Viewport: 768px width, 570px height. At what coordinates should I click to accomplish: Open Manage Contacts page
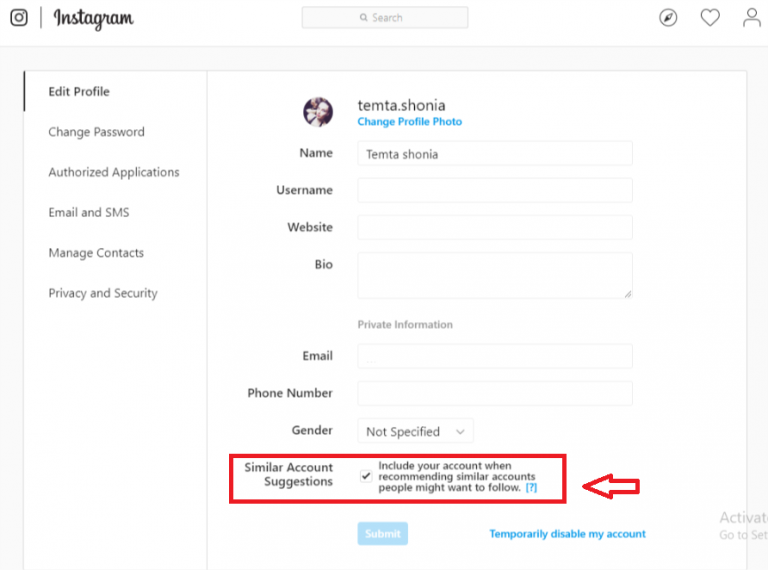click(x=96, y=253)
